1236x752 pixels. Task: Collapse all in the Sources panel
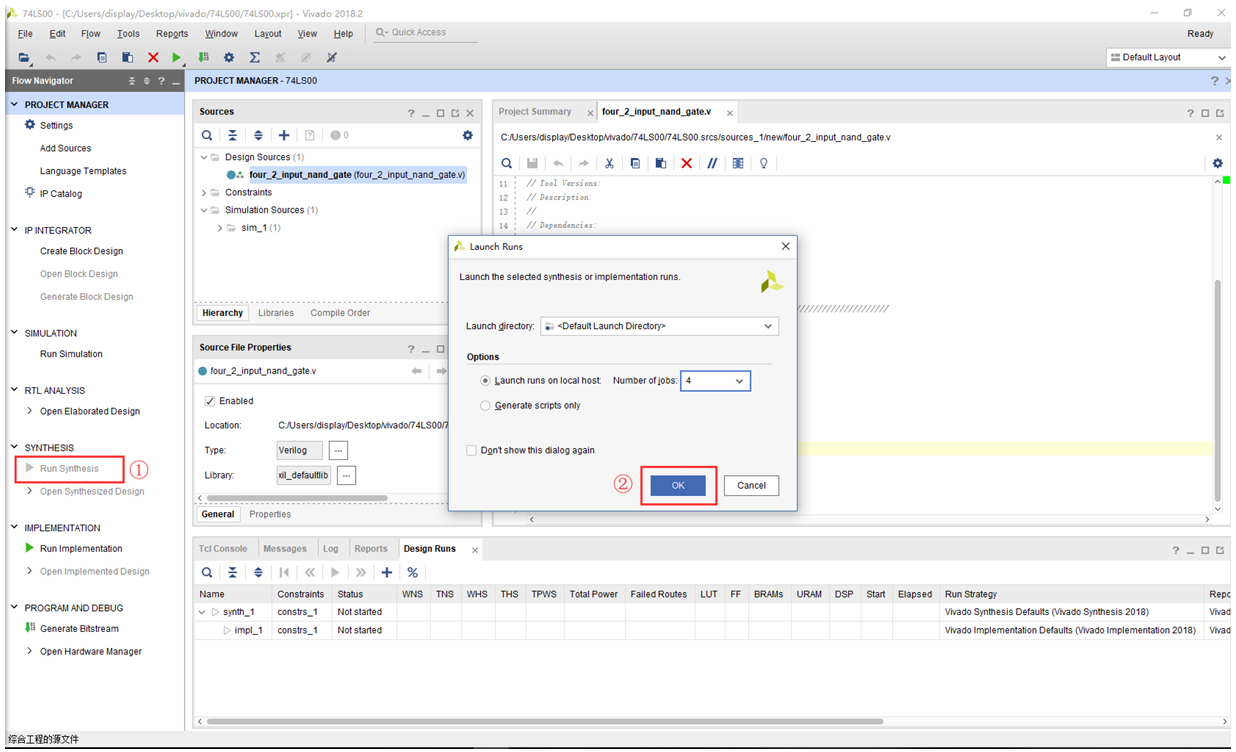point(232,135)
